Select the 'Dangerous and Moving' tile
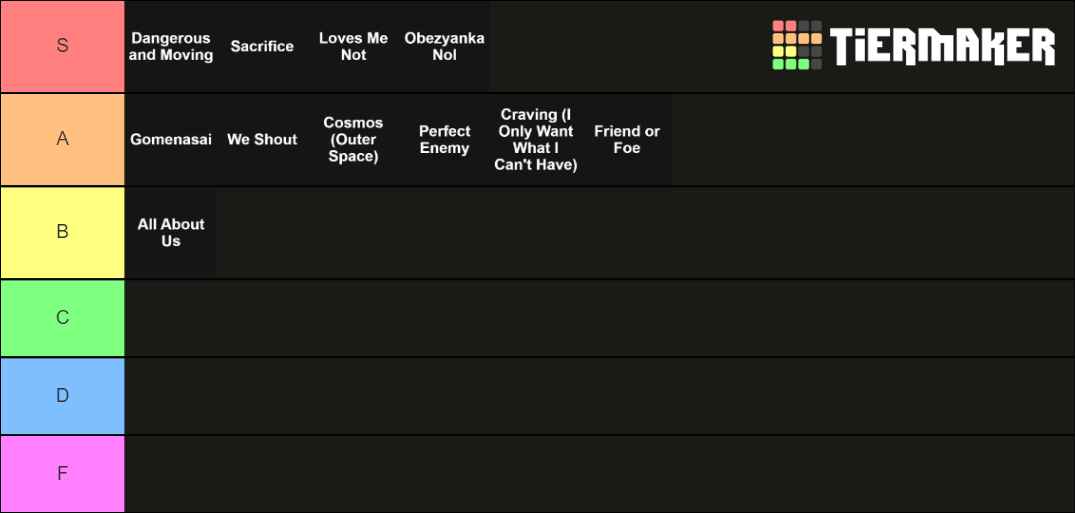Image resolution: width=1075 pixels, height=513 pixels. tap(171, 47)
